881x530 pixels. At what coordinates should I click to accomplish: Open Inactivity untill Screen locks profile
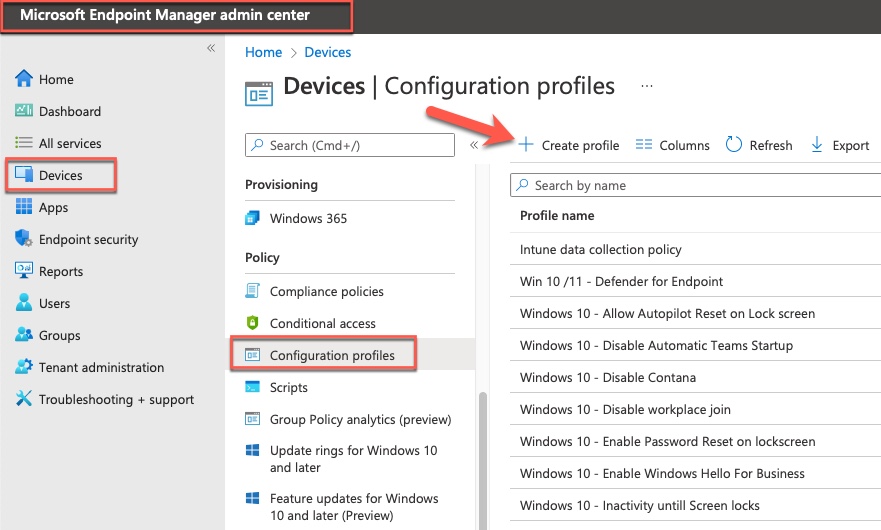(x=640, y=506)
